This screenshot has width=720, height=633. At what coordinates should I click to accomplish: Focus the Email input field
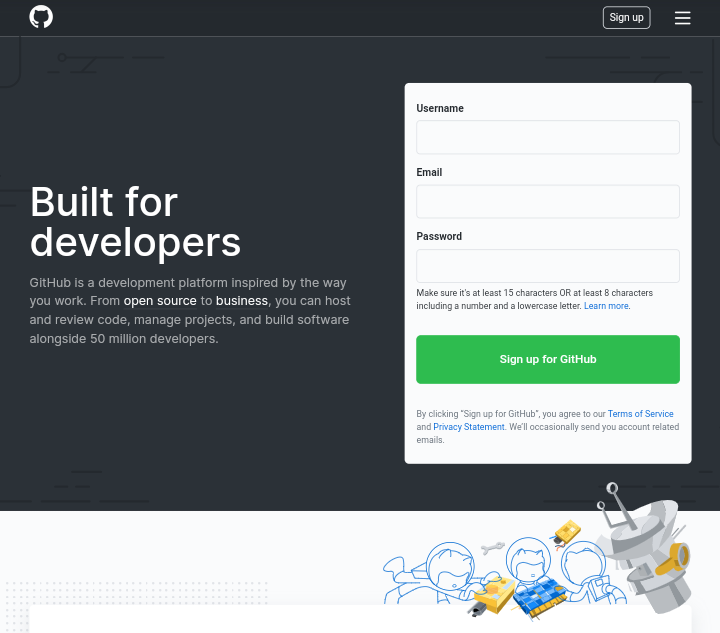click(547, 201)
